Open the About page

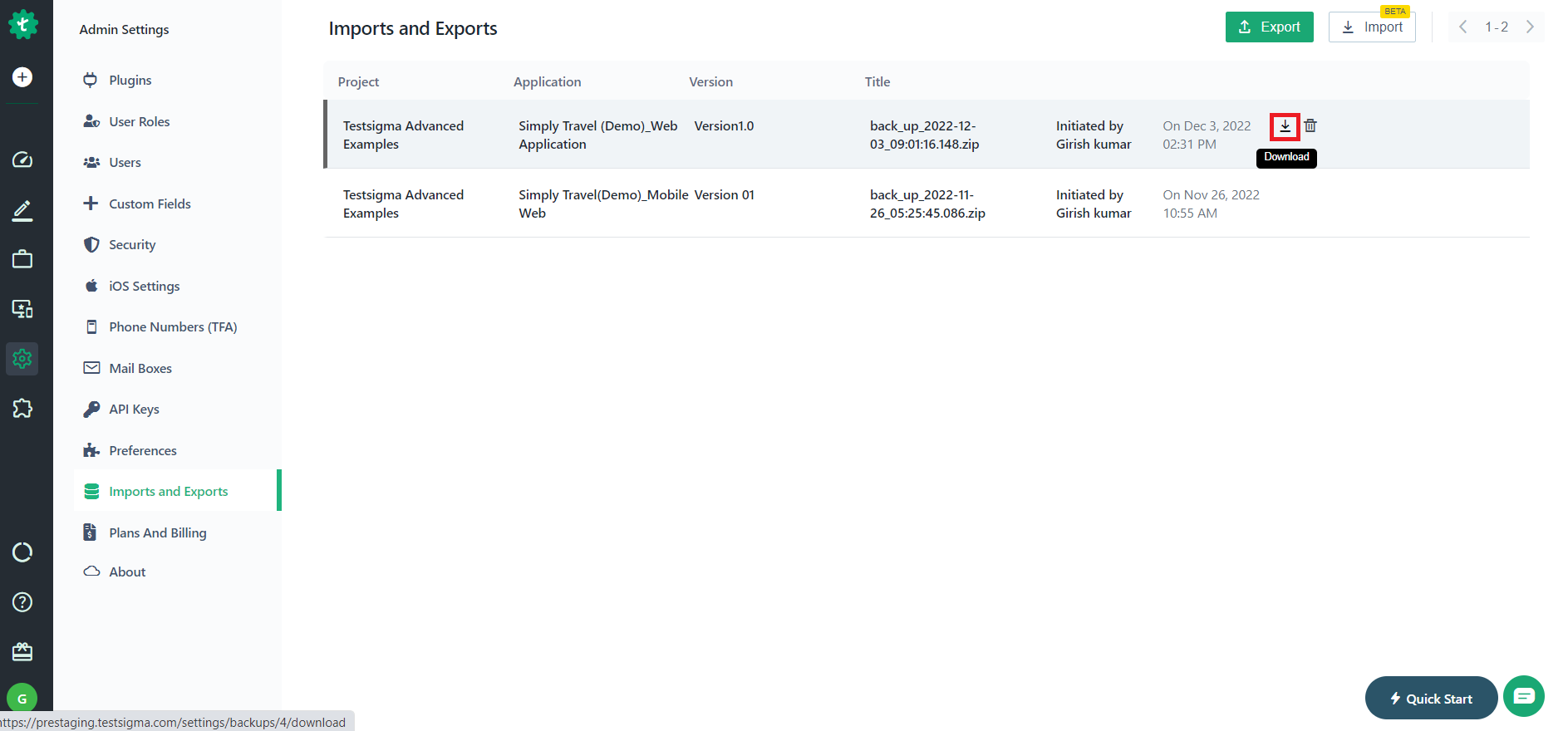(127, 572)
